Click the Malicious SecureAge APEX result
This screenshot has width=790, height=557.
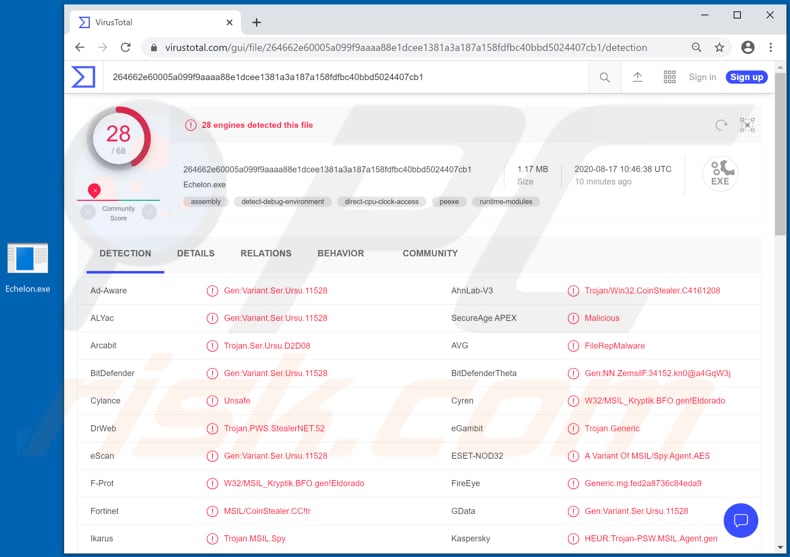(602, 318)
